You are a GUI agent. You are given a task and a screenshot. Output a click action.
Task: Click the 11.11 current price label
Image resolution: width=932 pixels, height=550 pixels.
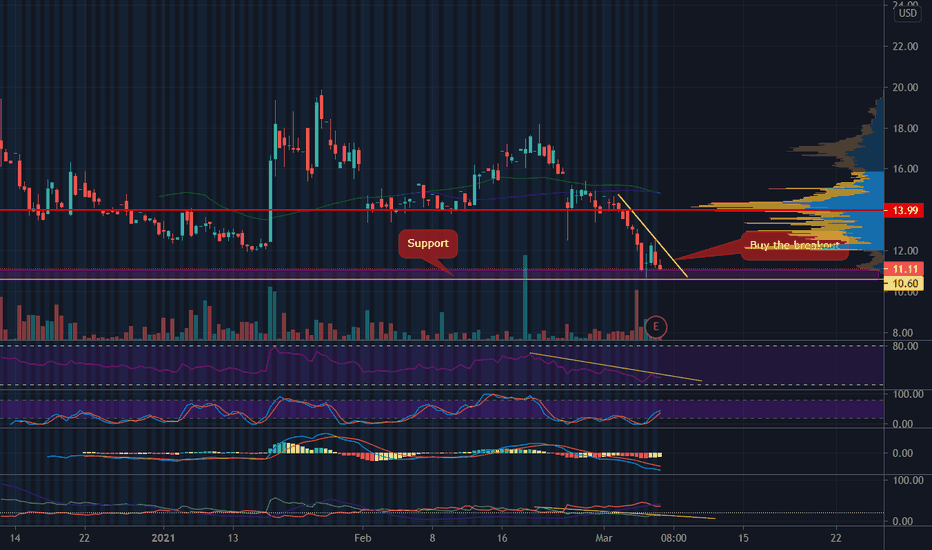coord(904,269)
